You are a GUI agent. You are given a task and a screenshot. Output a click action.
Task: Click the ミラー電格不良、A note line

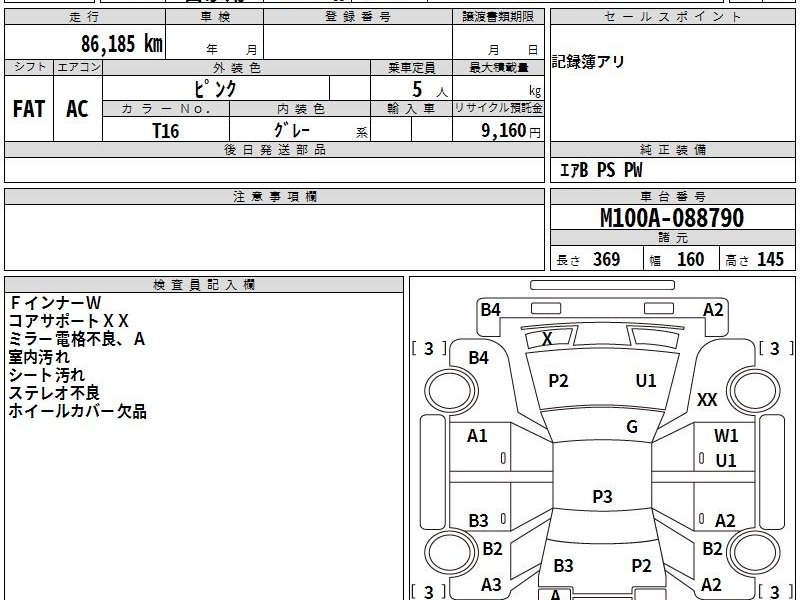point(77,339)
